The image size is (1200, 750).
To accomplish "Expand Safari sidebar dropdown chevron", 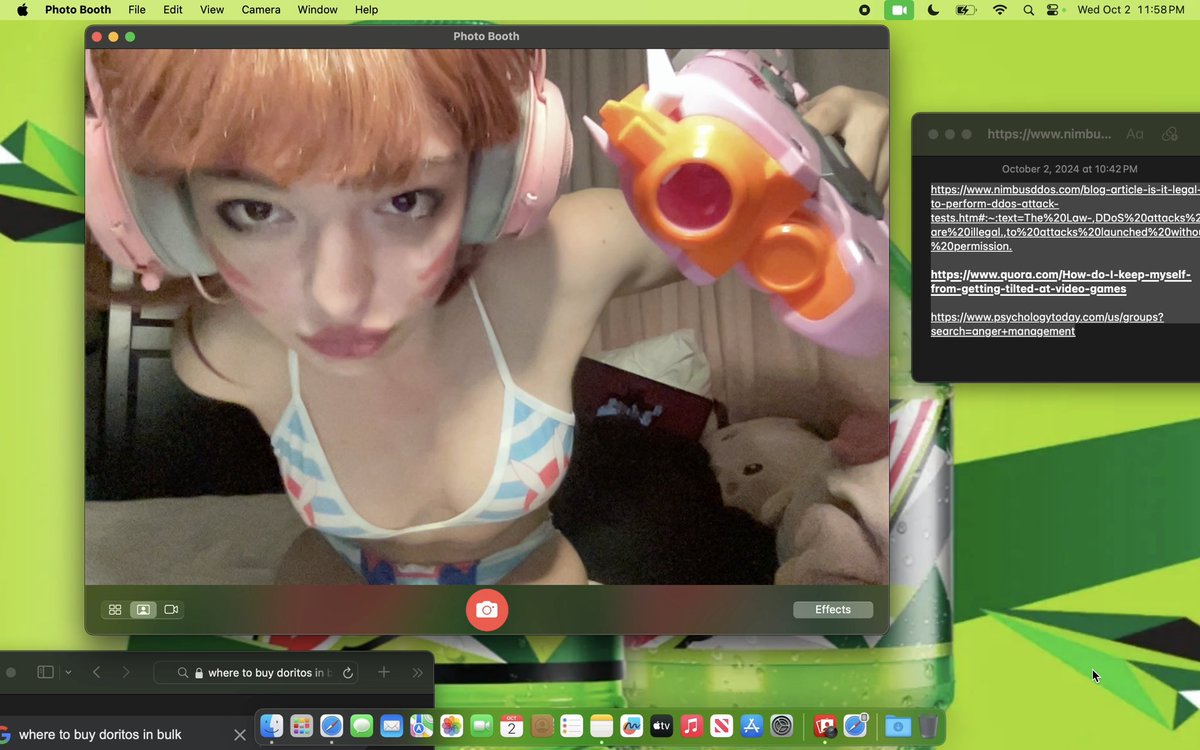I will pos(68,673).
